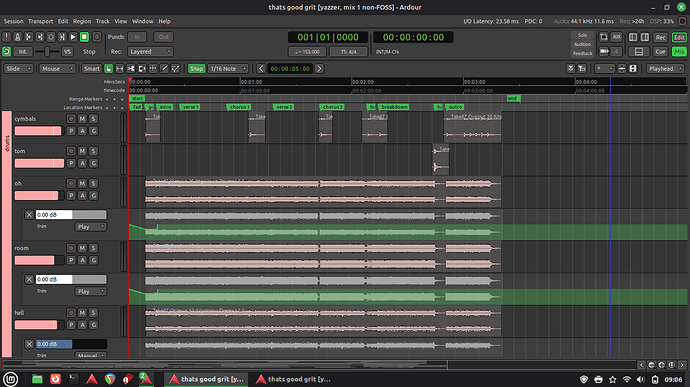
Task: Go to session end transport icon
Action: point(40,37)
